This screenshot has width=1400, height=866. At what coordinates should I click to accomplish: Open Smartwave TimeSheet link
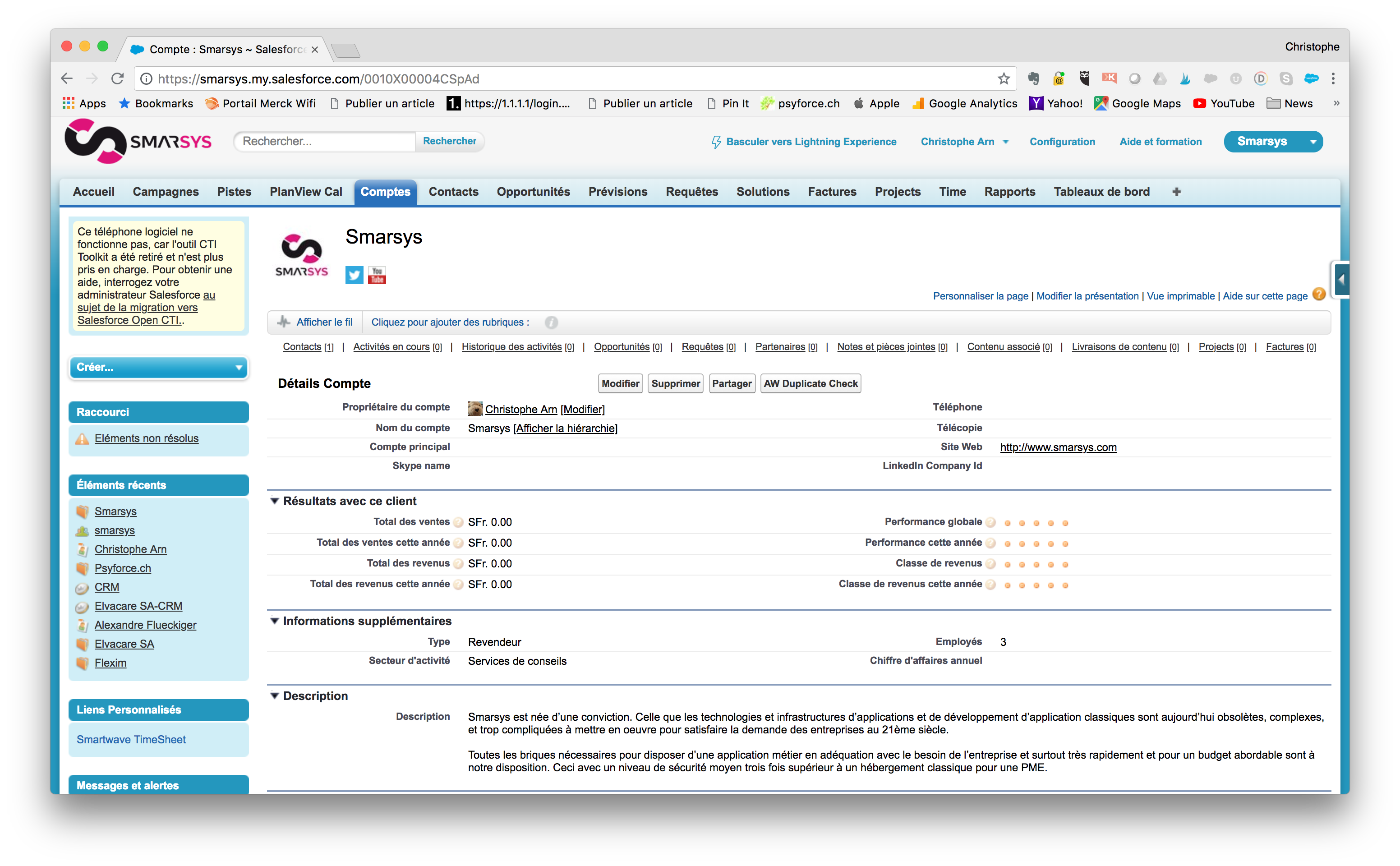tap(131, 739)
